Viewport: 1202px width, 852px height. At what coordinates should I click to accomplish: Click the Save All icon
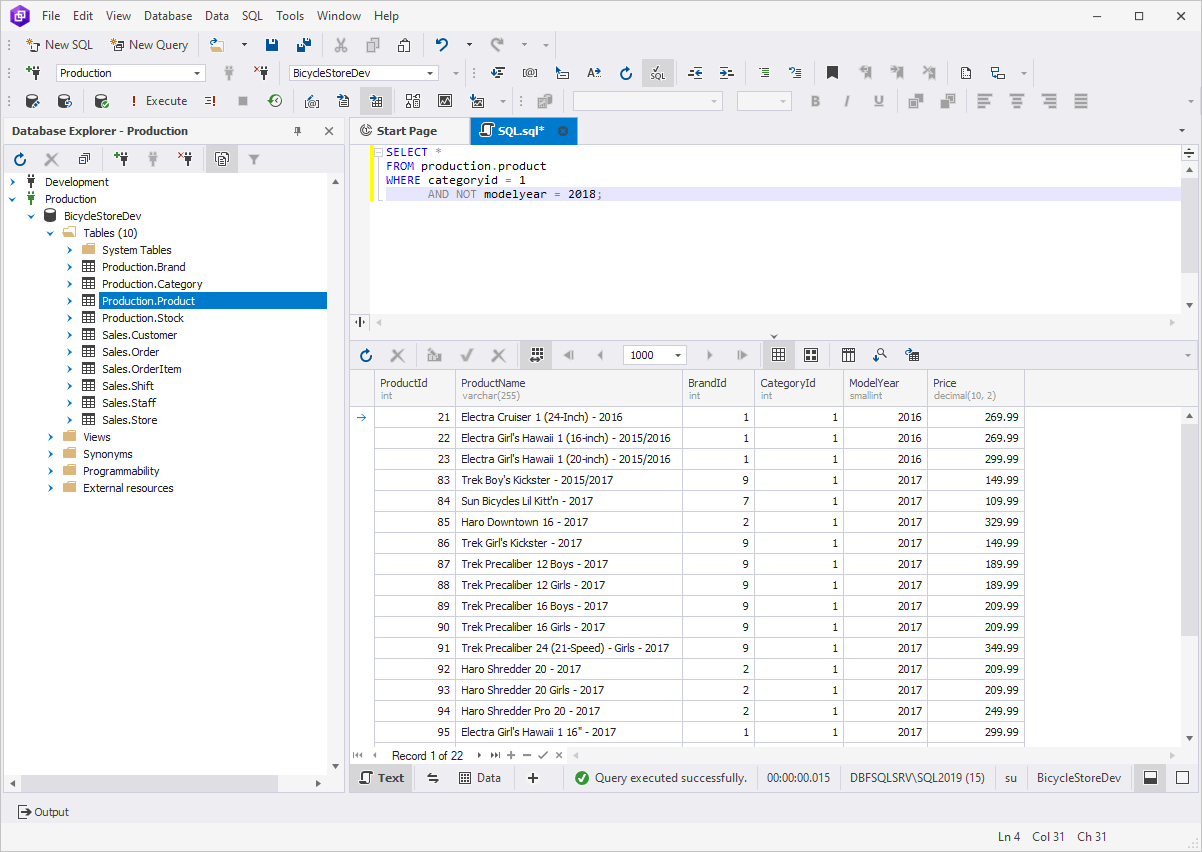pyautogui.click(x=303, y=45)
